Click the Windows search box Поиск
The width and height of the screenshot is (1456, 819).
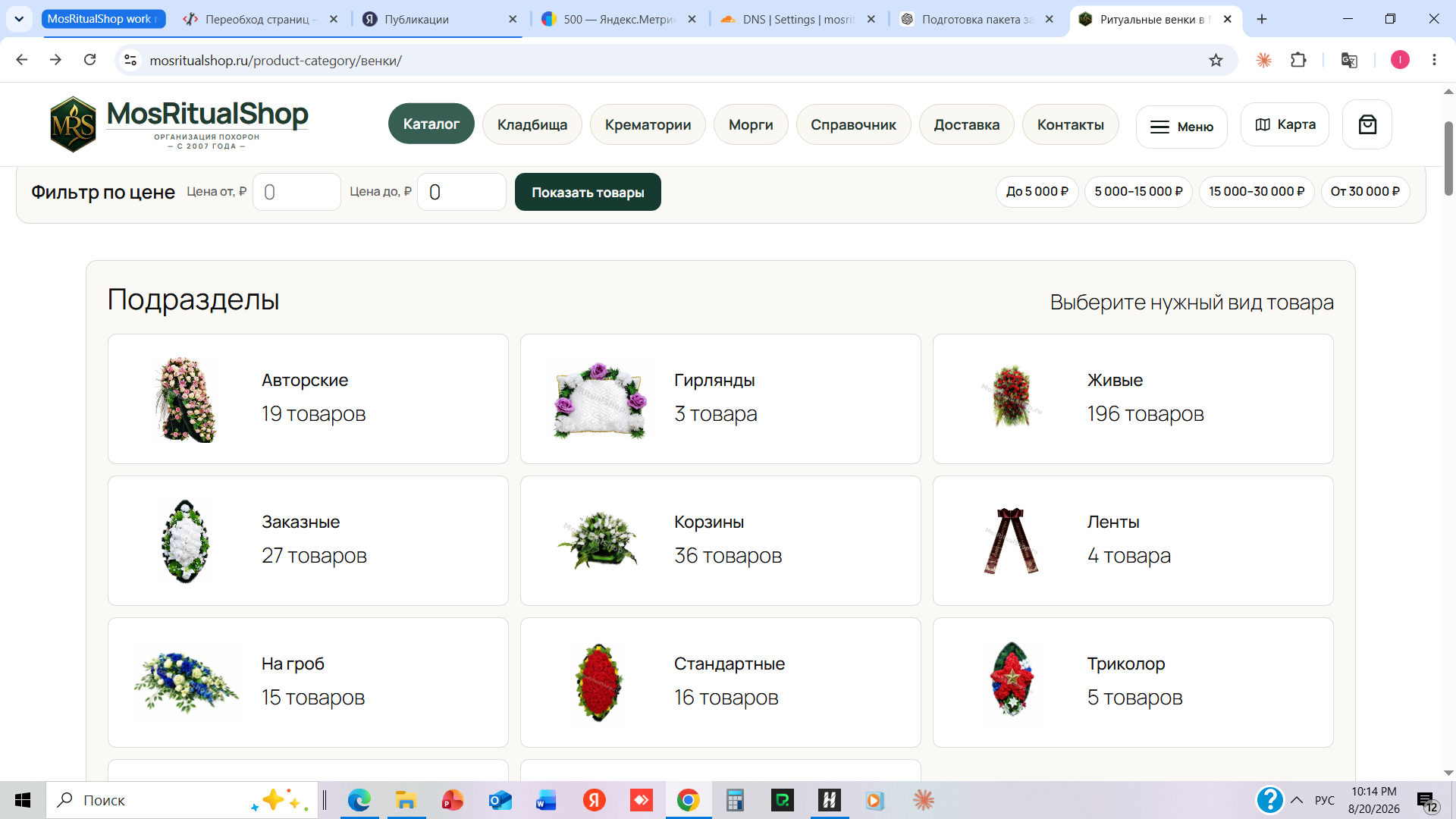tap(182, 800)
